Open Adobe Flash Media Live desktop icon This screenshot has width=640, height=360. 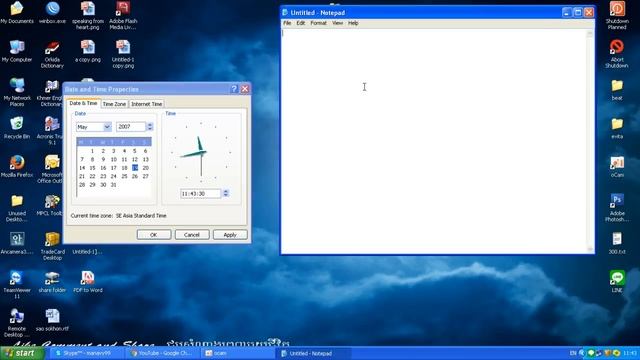click(x=123, y=16)
